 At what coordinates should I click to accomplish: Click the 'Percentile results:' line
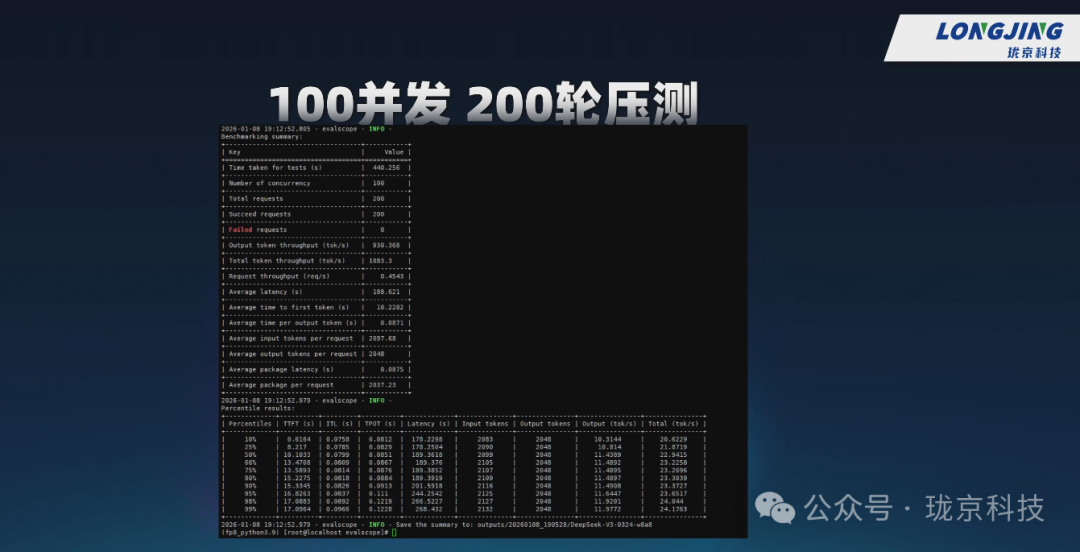click(x=256, y=408)
